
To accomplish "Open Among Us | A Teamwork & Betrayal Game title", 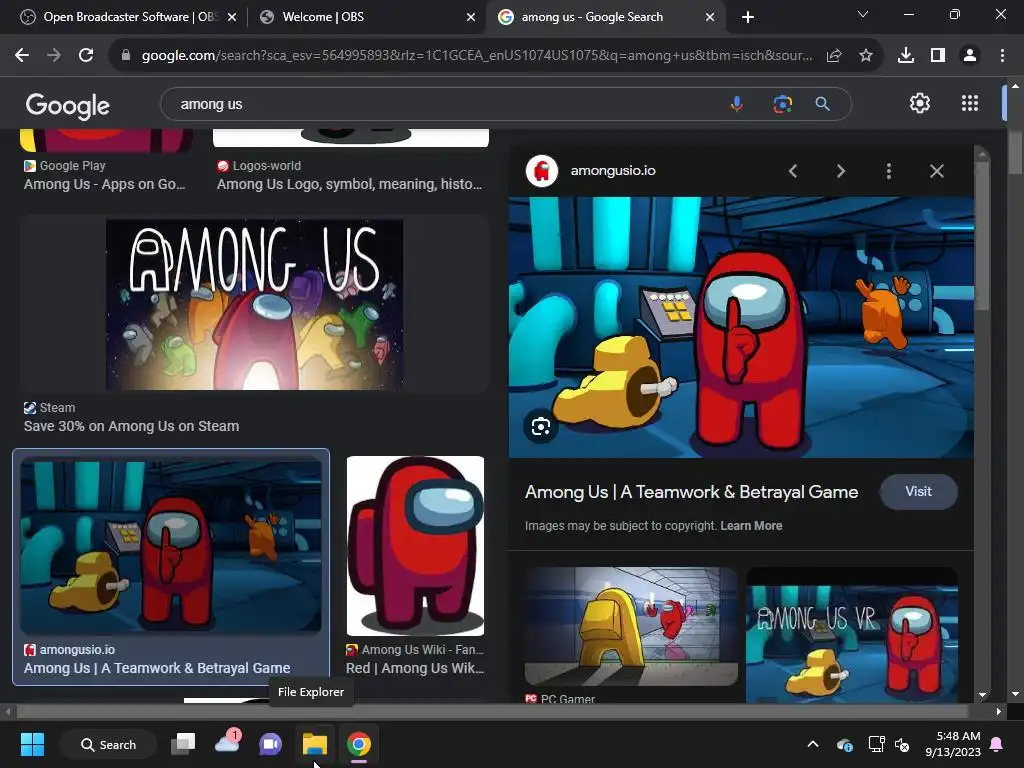I will (692, 492).
